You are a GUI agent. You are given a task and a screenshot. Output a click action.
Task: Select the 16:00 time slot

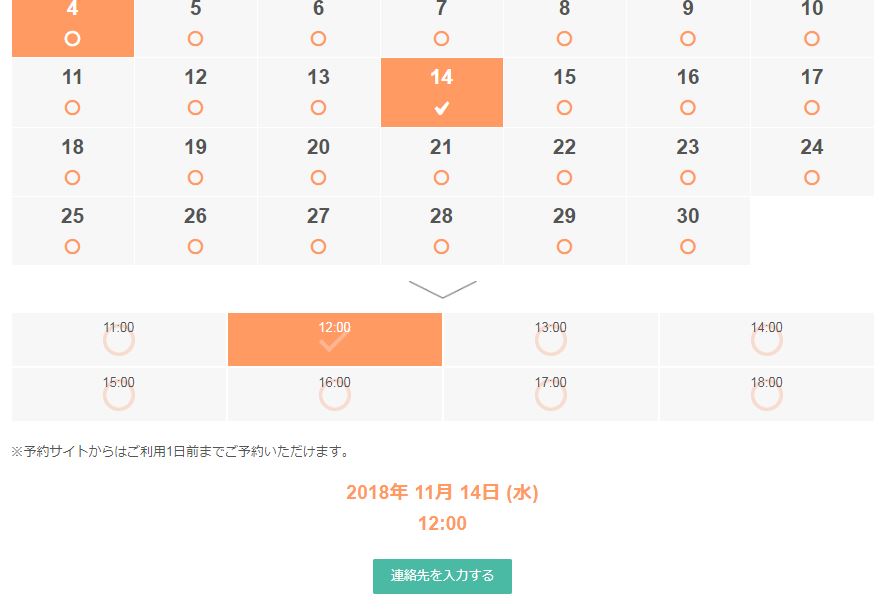click(335, 394)
